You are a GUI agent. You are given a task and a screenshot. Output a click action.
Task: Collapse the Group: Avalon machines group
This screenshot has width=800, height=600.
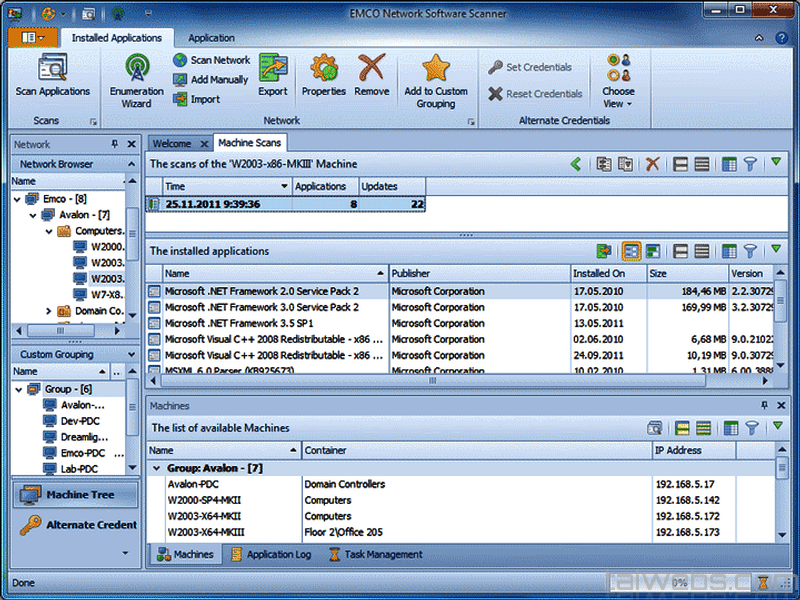[x=157, y=468]
